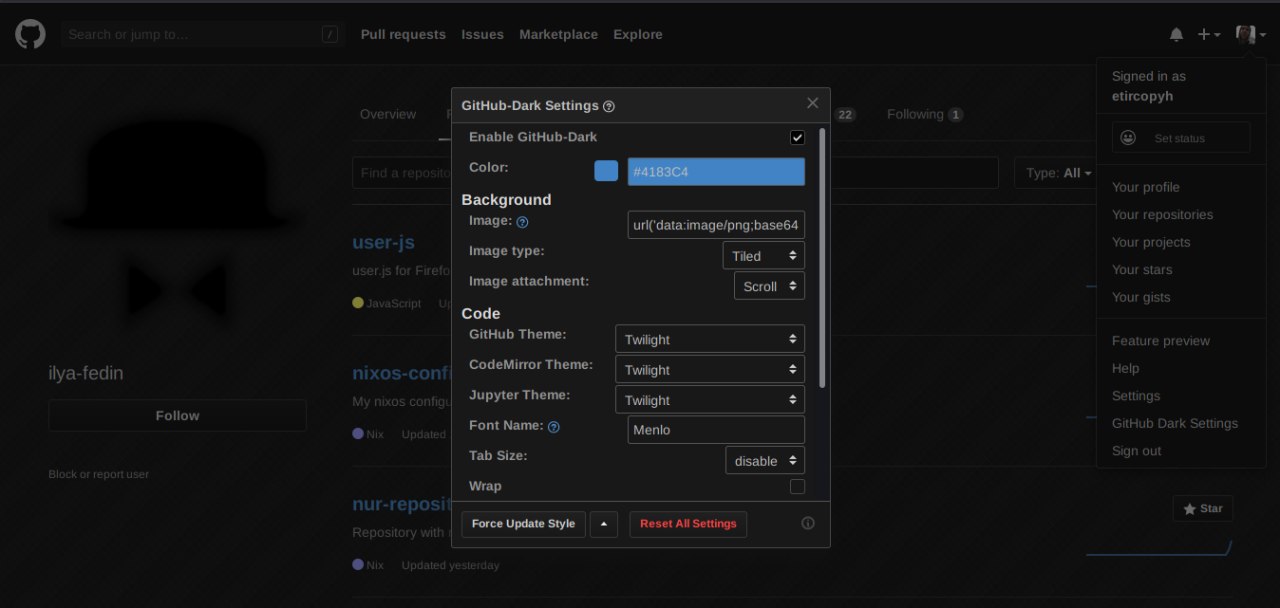
Task: Open Marketplace in top navigation
Action: point(558,34)
